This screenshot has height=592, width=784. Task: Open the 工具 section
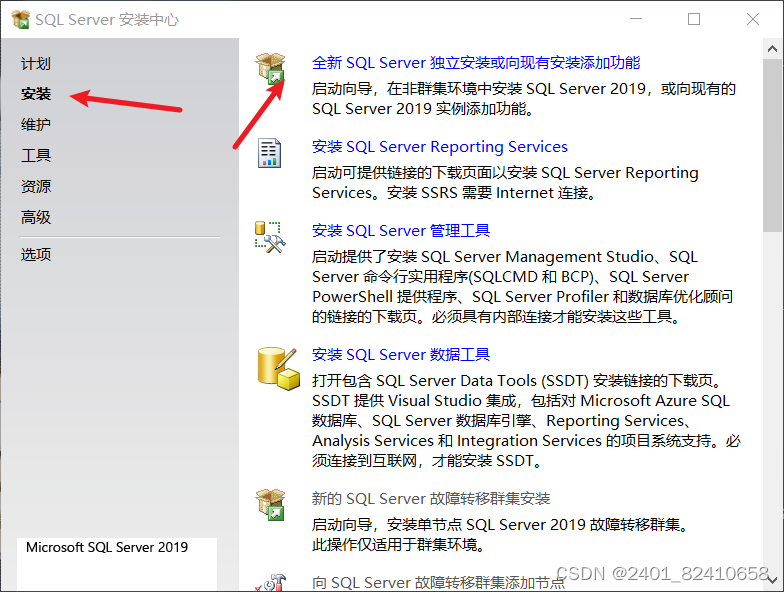click(36, 155)
